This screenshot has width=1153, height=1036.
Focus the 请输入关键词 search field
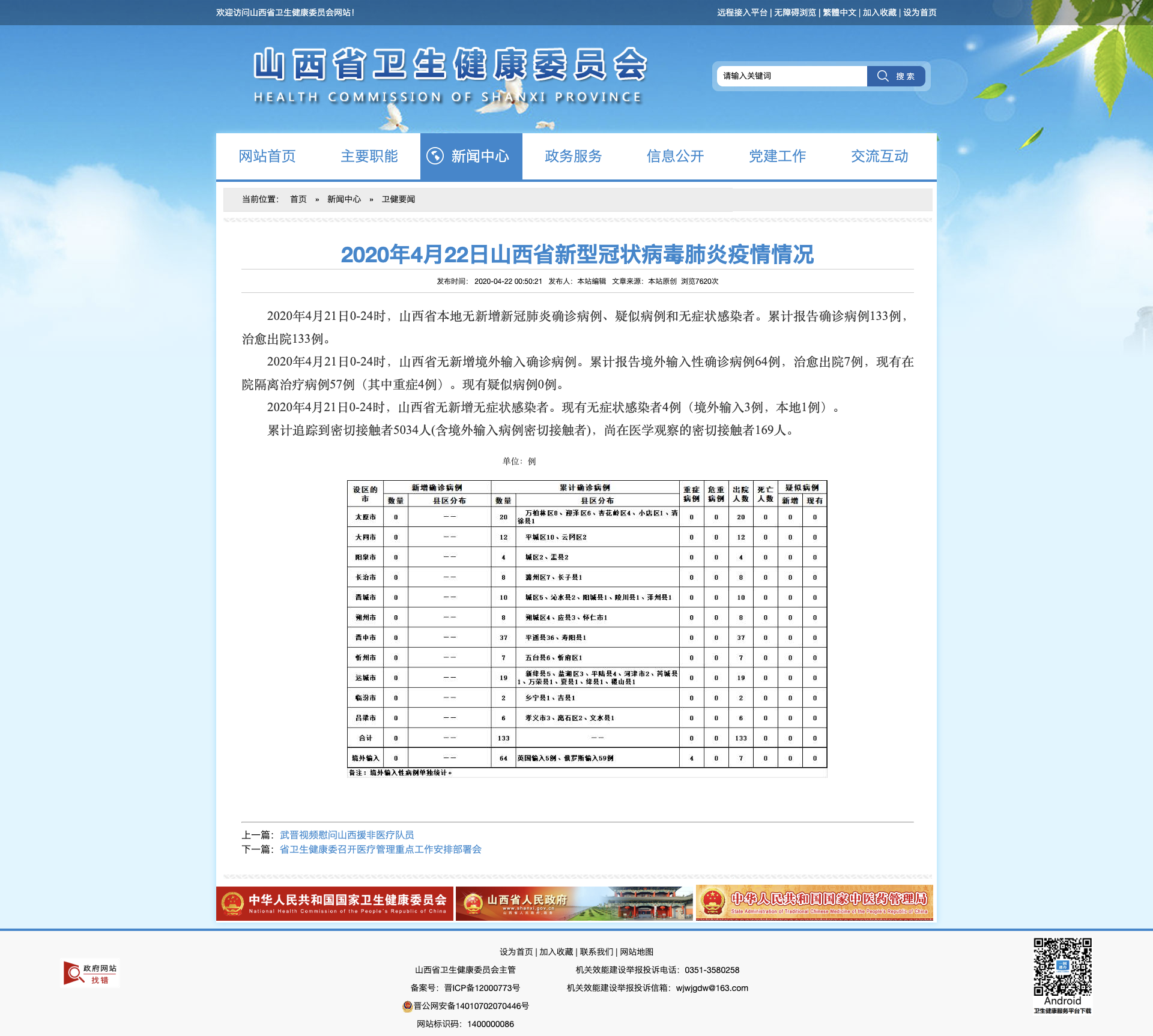pos(791,76)
